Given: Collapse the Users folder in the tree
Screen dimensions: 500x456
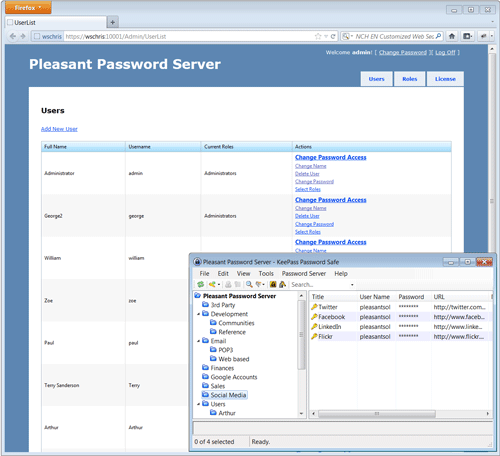Looking at the screenshot, I should (199, 404).
